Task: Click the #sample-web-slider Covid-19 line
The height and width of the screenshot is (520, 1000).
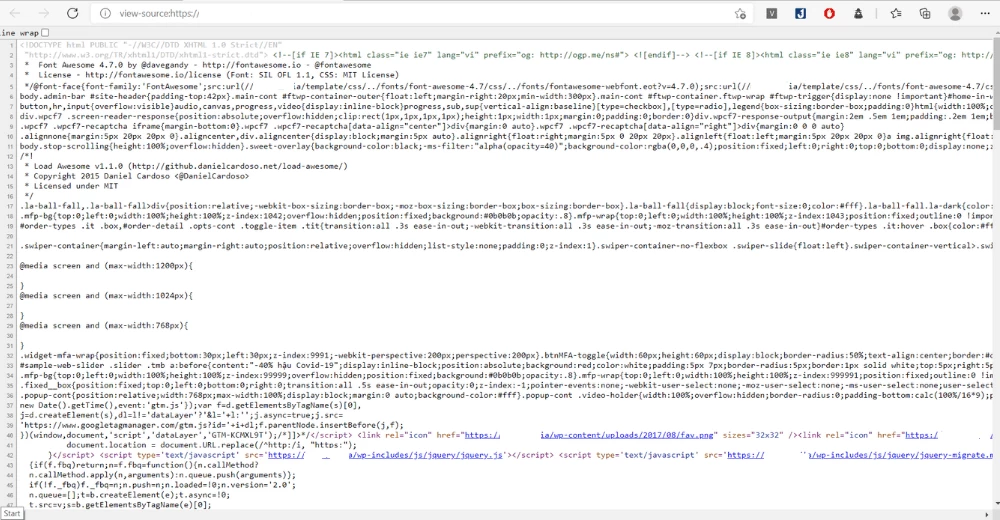Action: coord(506,366)
